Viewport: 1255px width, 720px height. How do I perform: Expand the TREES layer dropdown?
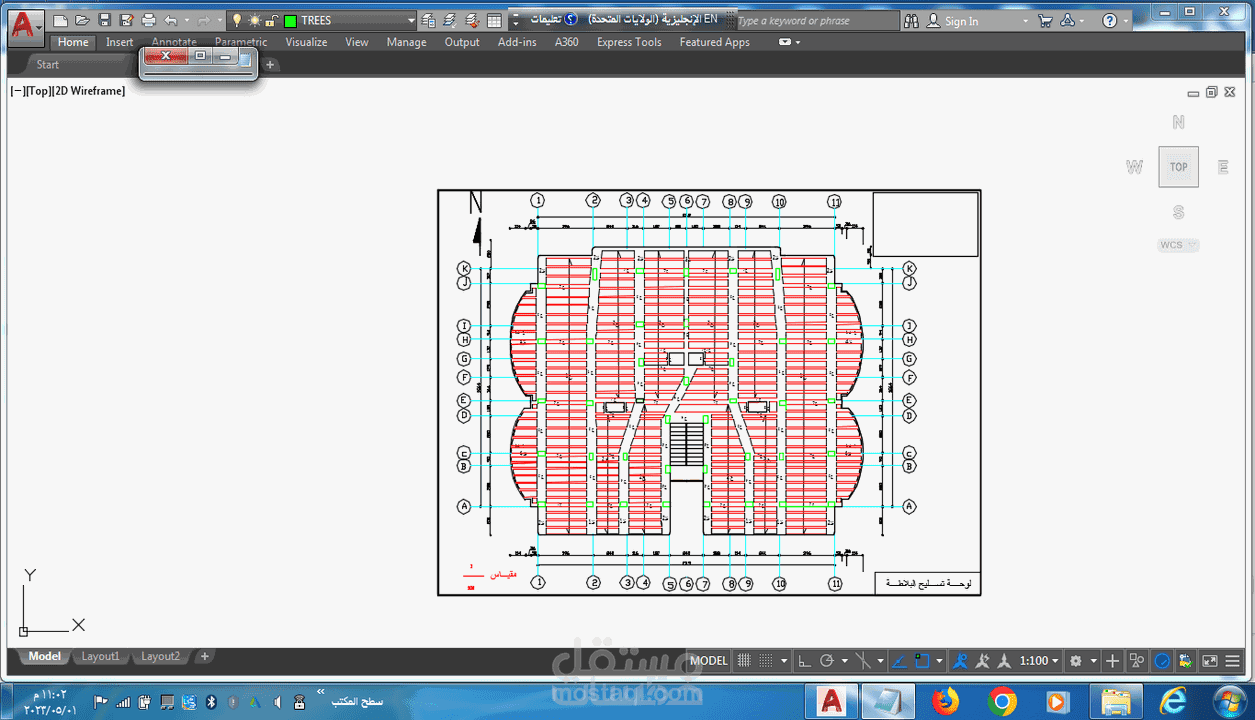tap(411, 20)
